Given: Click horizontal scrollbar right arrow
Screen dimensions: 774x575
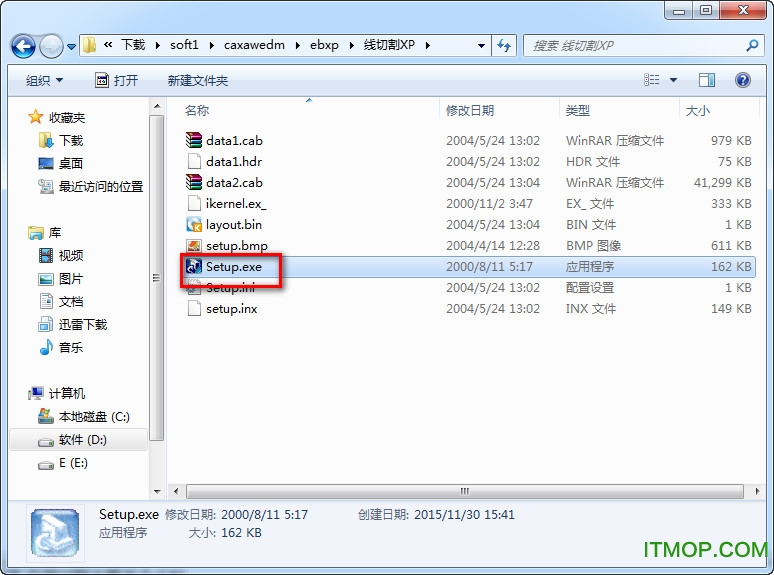Looking at the screenshot, I should point(757,491).
